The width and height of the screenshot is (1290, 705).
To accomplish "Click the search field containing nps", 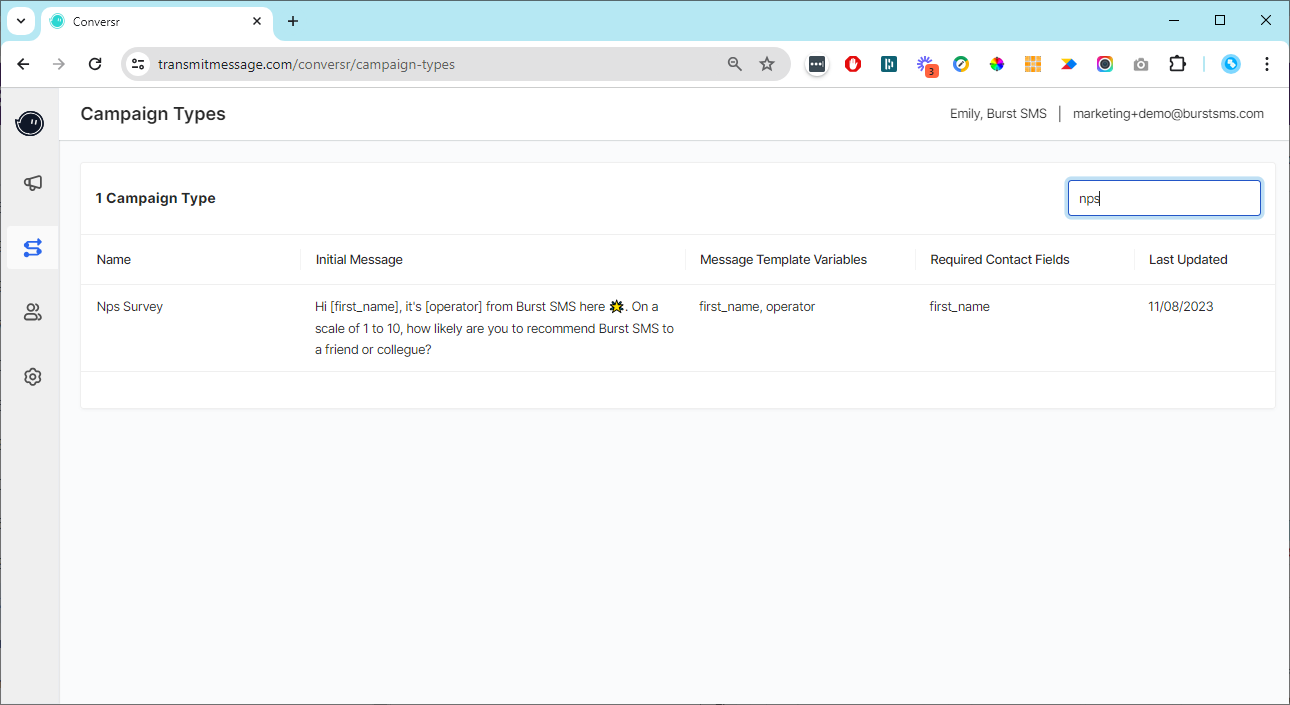I will (x=1164, y=198).
